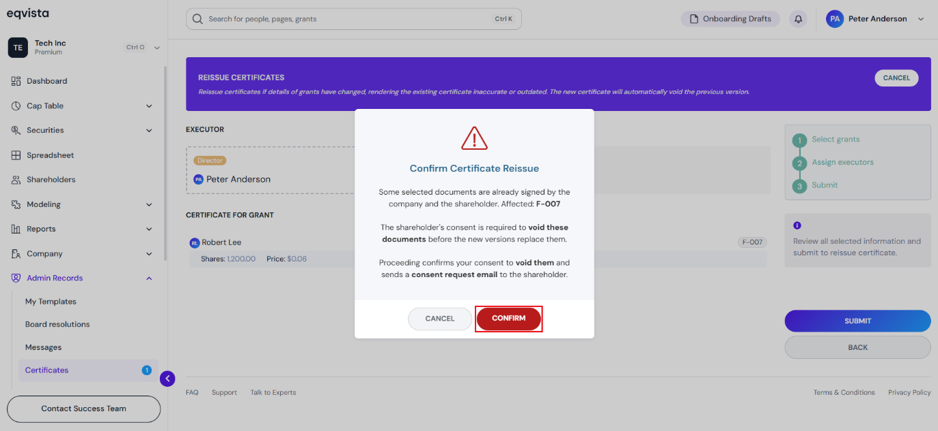Expand the Company menu chevron
The height and width of the screenshot is (431, 938).
click(x=149, y=254)
